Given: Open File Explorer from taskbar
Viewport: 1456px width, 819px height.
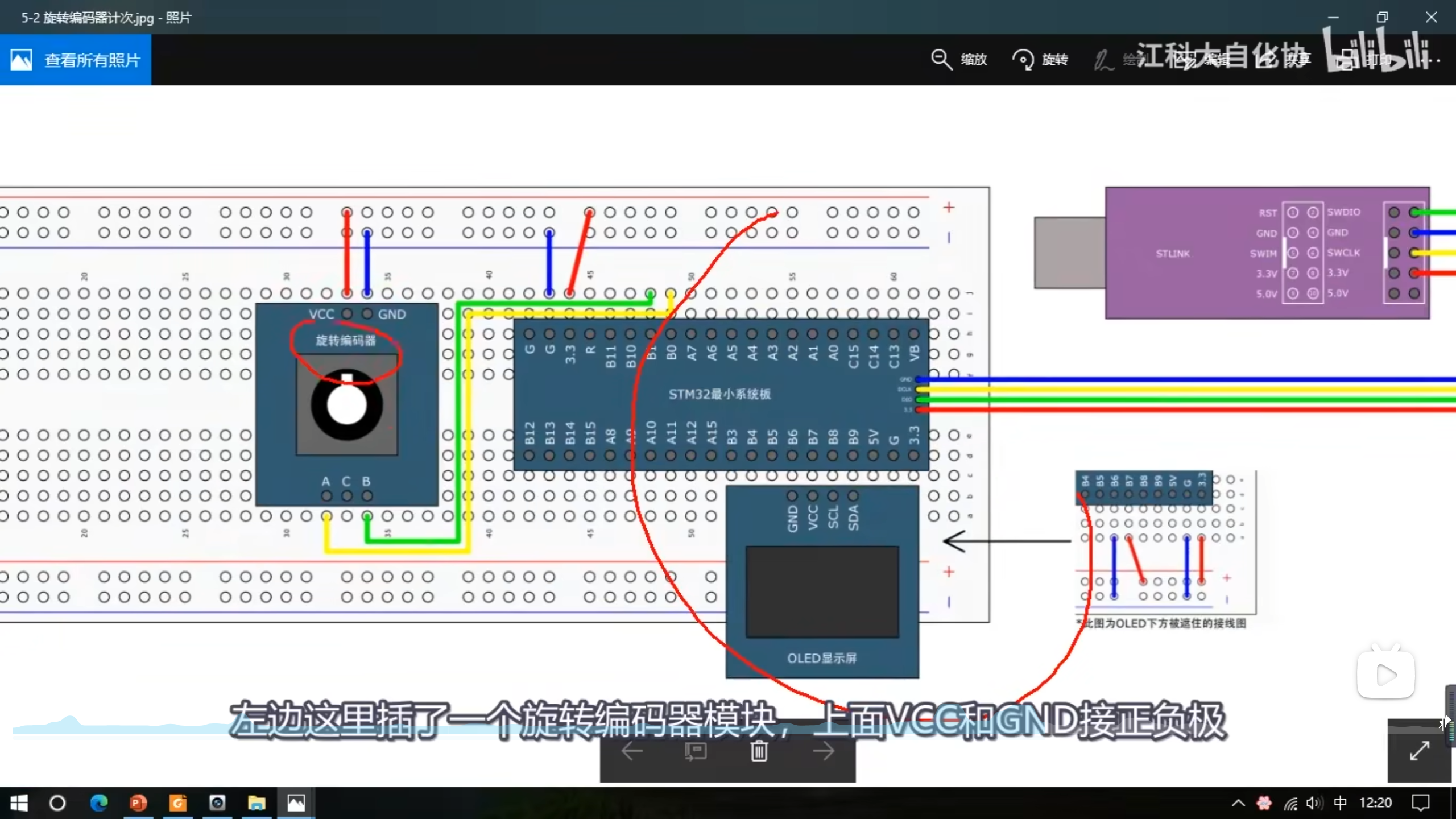Looking at the screenshot, I should tap(257, 803).
